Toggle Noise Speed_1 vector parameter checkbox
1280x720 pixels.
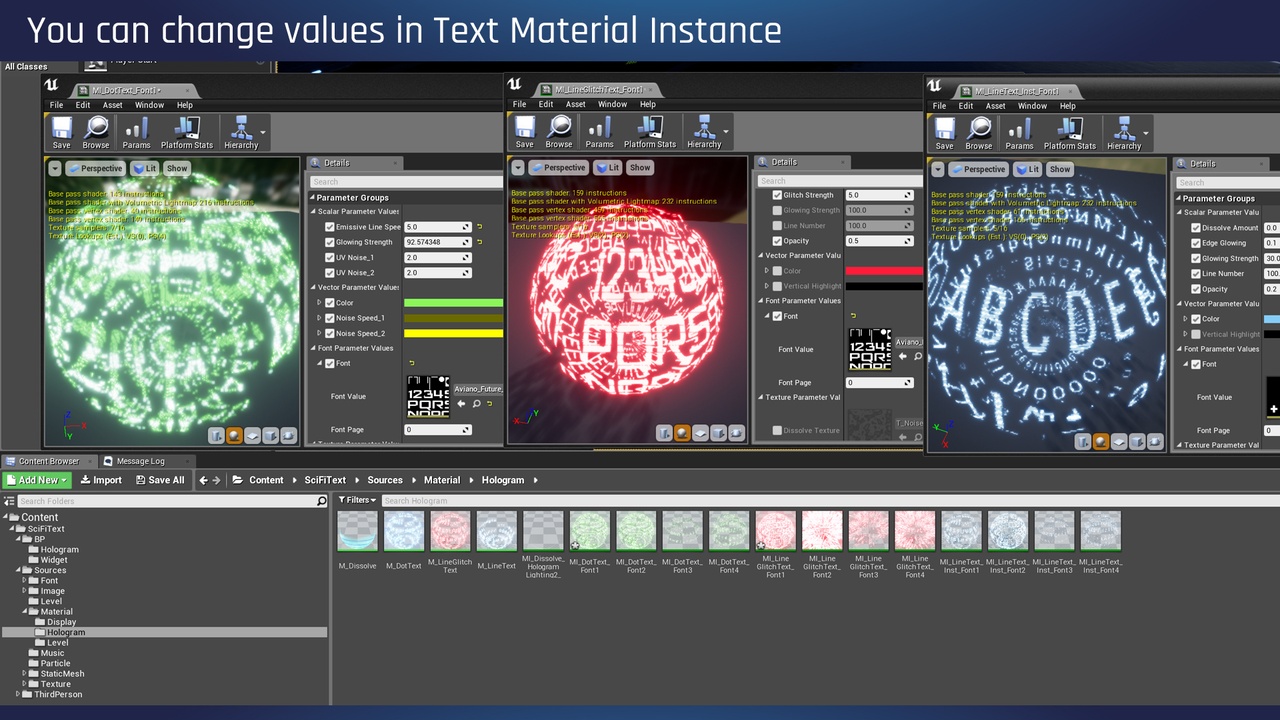coord(330,318)
